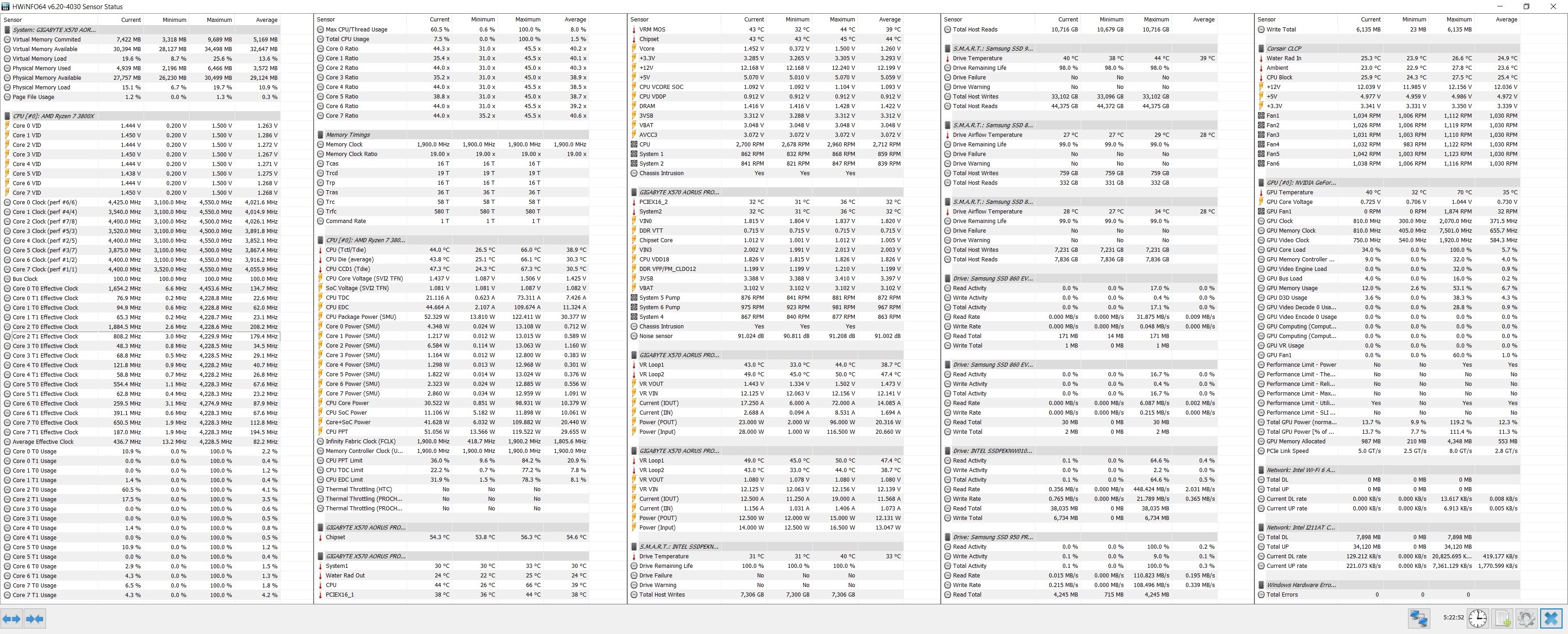Click the expand columns arrows button
Screen dimensions: 1568x634
coord(11,619)
